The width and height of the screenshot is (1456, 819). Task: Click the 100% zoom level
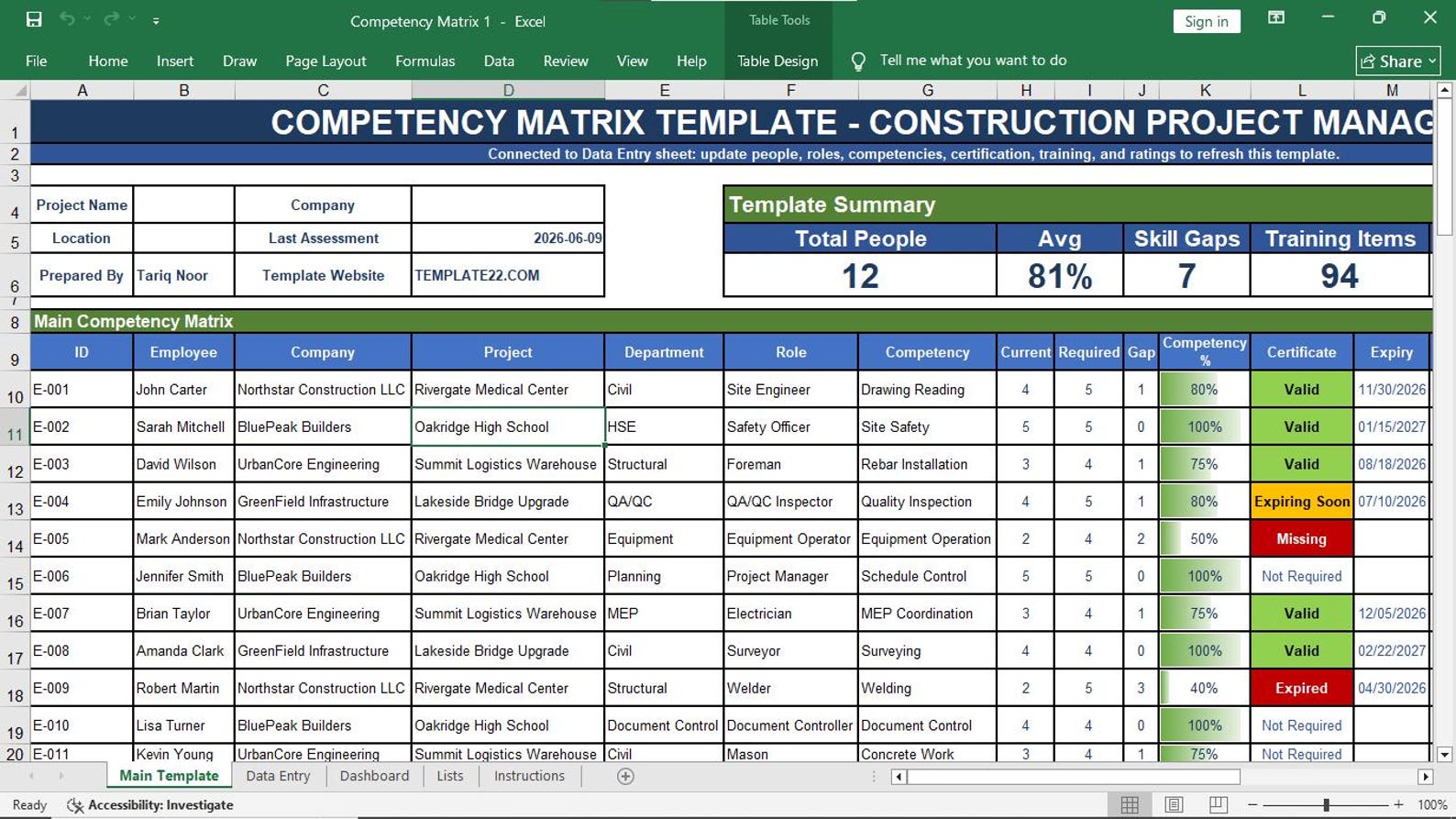1432,805
